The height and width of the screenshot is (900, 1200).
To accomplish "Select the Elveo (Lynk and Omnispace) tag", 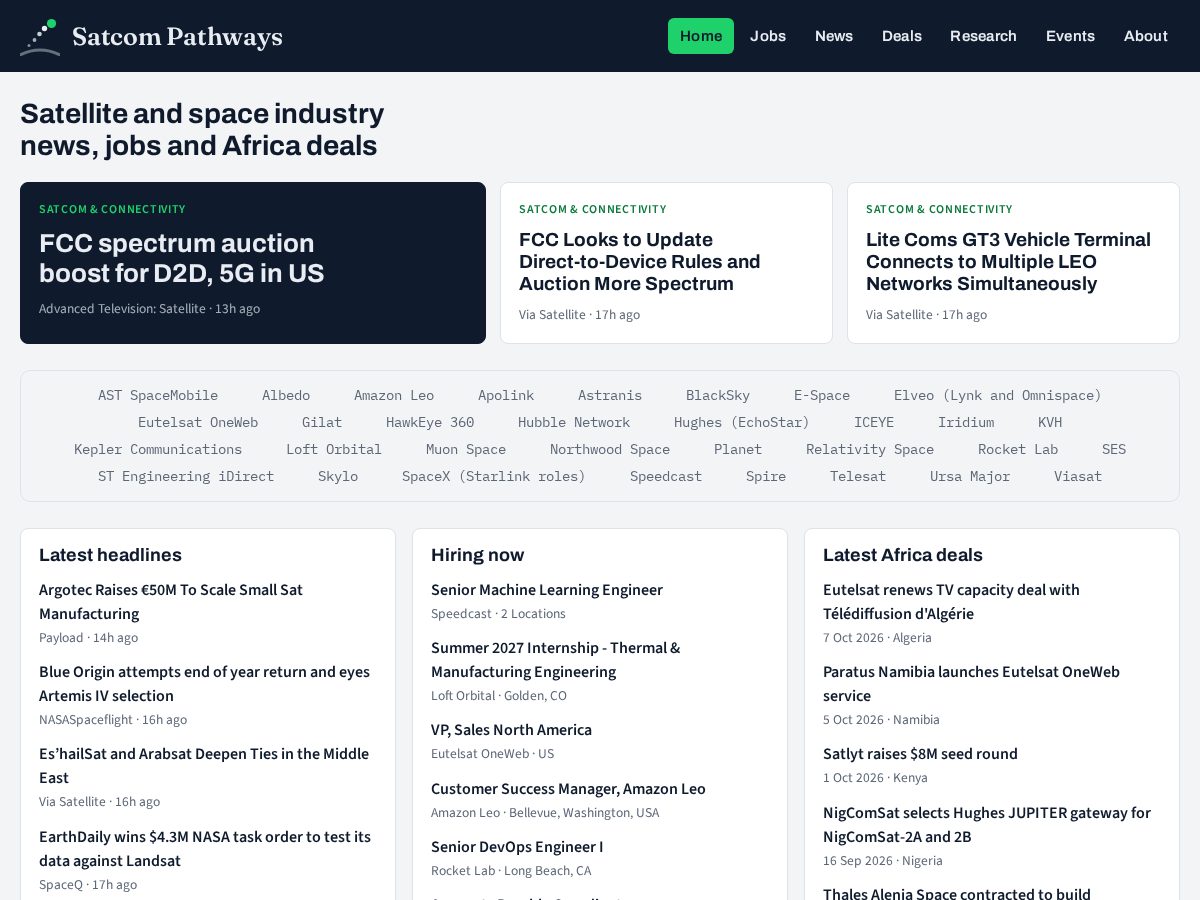I will click(998, 395).
